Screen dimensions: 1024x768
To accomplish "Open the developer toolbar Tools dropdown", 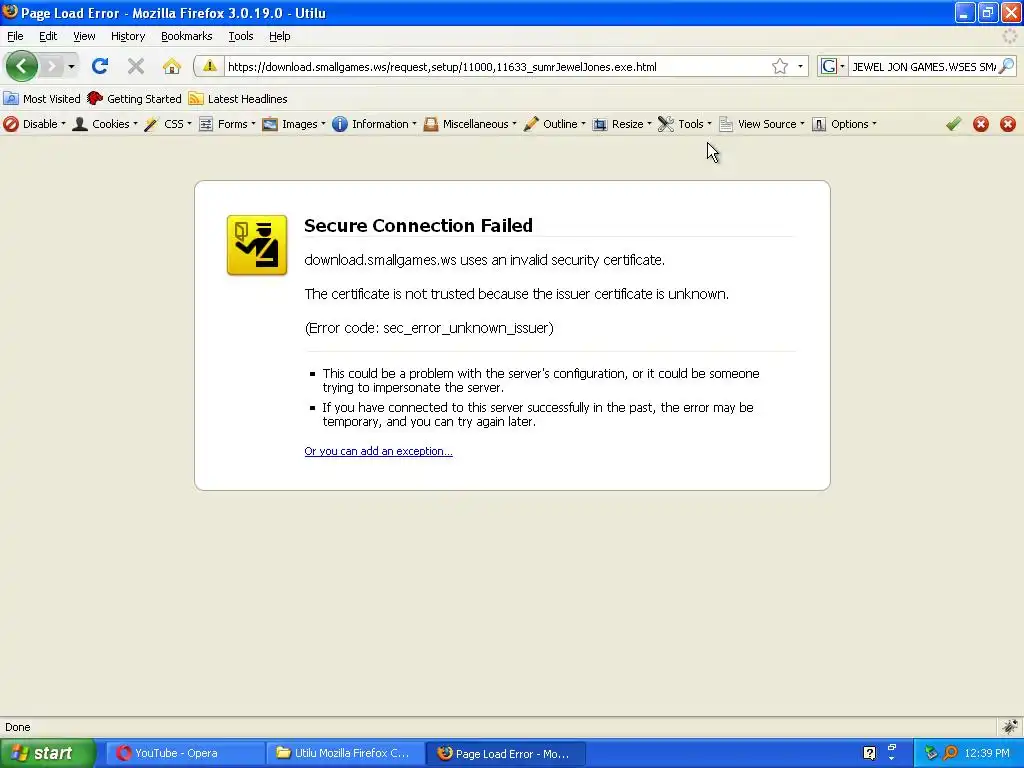I will coord(685,124).
